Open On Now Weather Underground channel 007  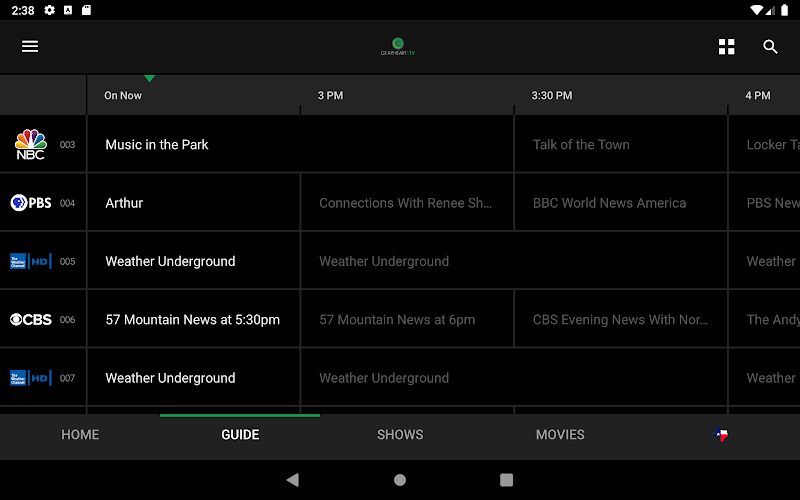pyautogui.click(x=194, y=378)
